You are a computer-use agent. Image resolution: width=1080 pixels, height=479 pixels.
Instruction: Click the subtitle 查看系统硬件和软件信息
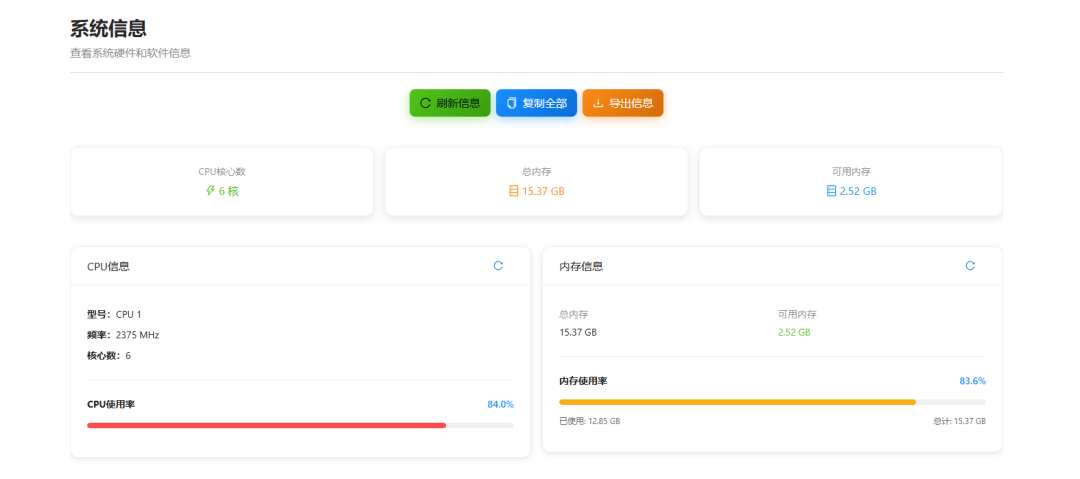130,53
